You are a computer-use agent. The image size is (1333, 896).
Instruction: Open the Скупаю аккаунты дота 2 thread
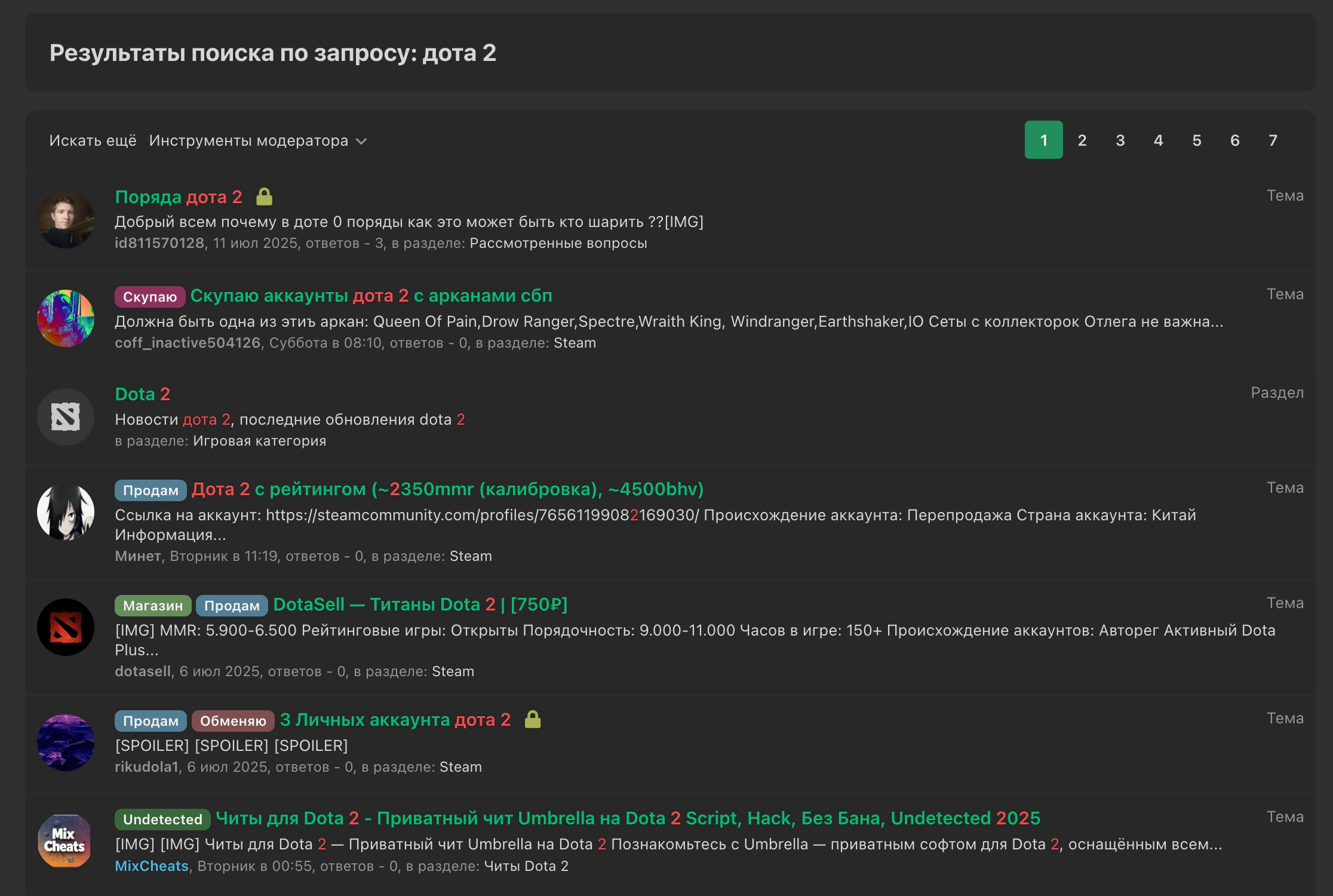[x=371, y=296]
